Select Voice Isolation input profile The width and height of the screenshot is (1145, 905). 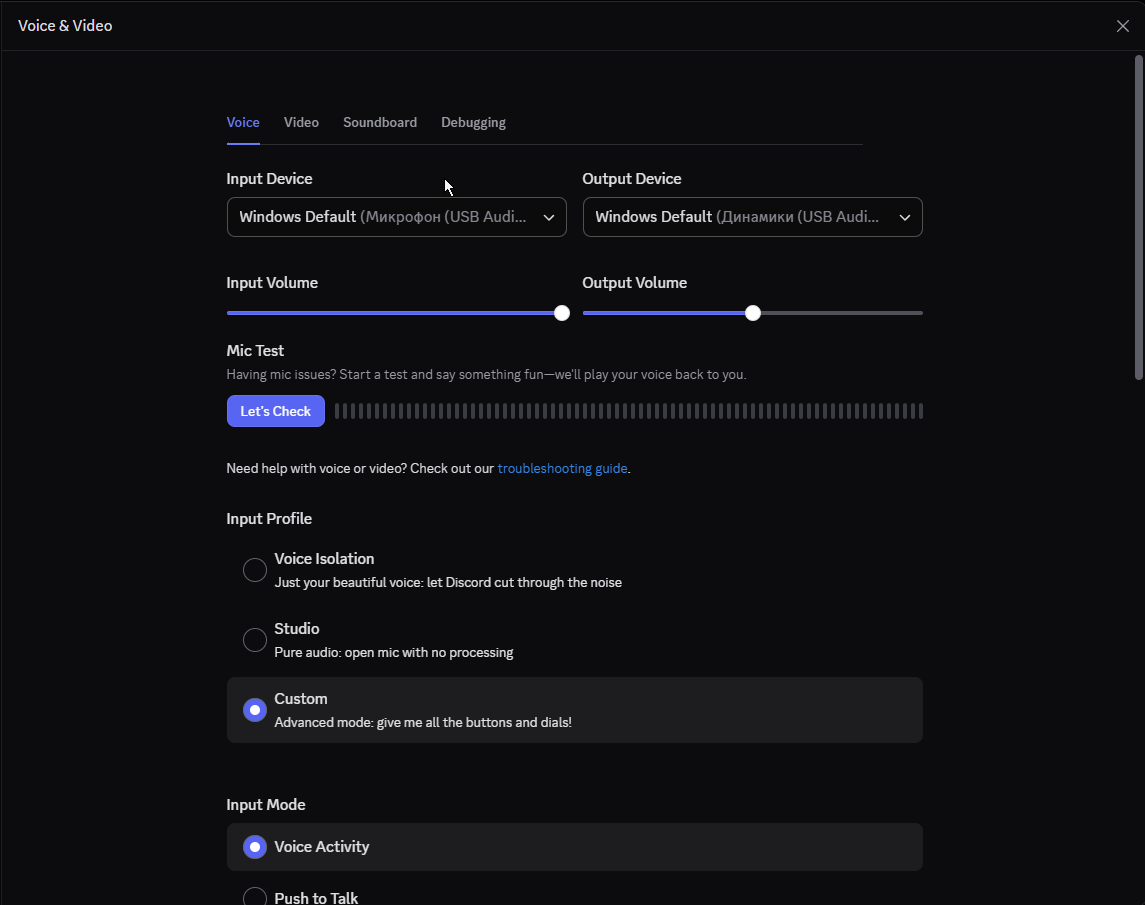click(255, 570)
